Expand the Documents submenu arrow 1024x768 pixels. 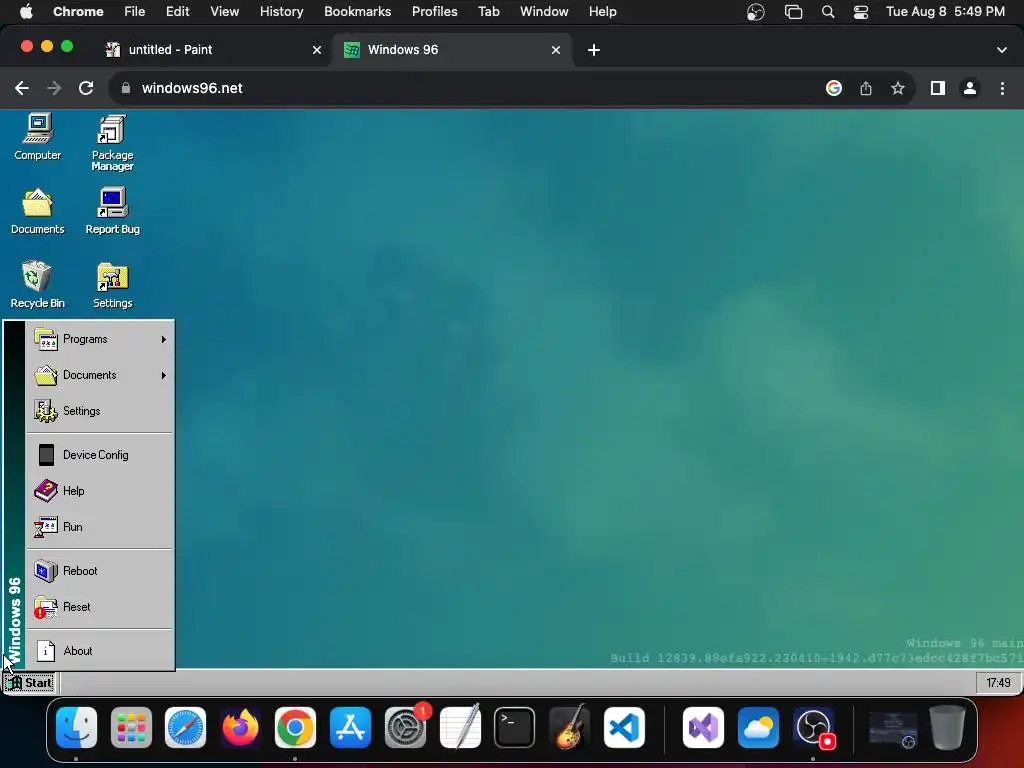(163, 376)
